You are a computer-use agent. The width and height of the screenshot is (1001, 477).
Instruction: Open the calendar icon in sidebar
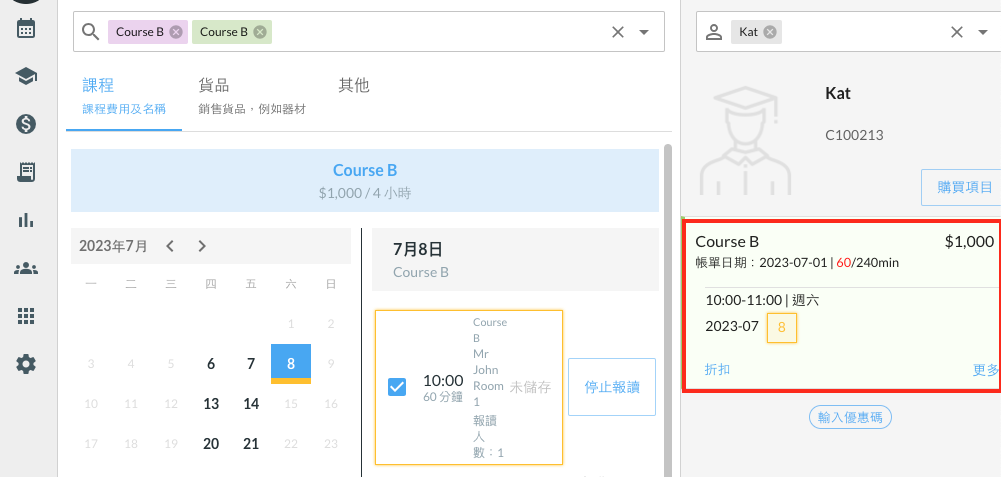[27, 28]
